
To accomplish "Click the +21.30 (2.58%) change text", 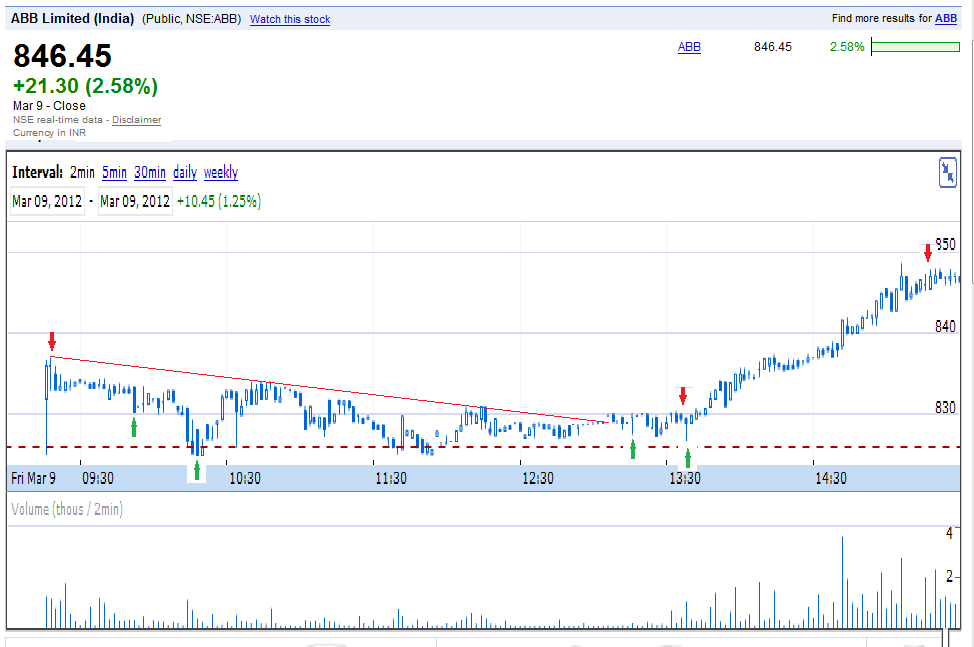I will pyautogui.click(x=86, y=86).
